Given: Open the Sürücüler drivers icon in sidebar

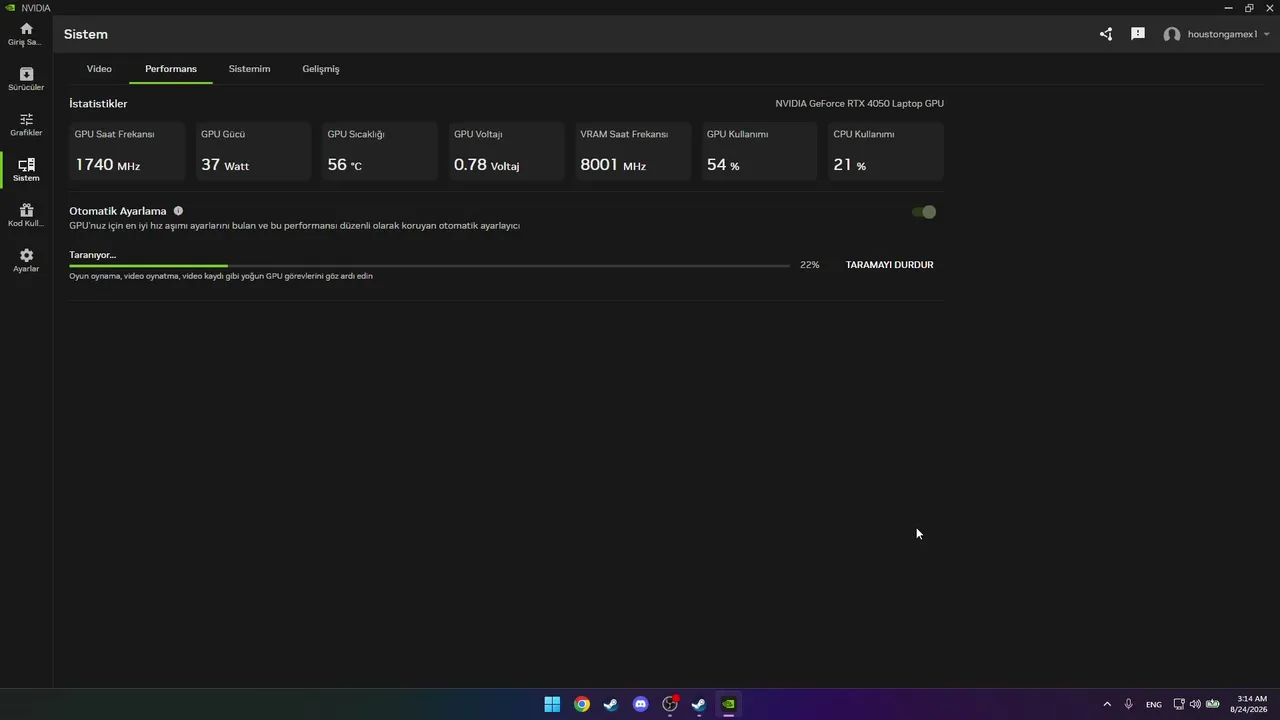Looking at the screenshot, I should click(26, 74).
